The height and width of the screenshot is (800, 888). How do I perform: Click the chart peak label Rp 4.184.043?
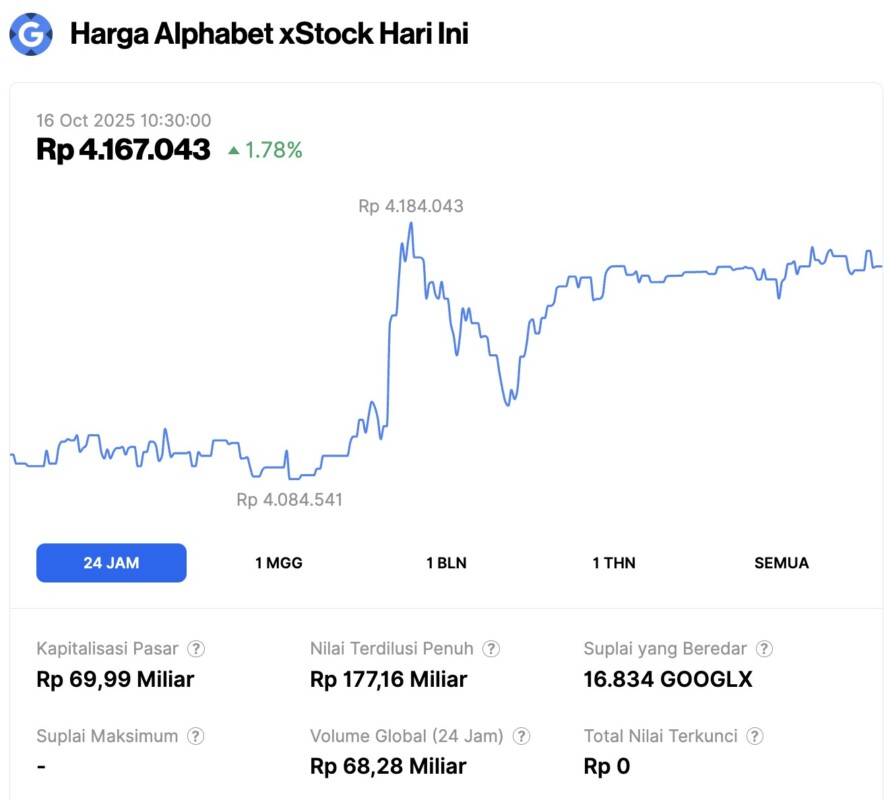[411, 206]
